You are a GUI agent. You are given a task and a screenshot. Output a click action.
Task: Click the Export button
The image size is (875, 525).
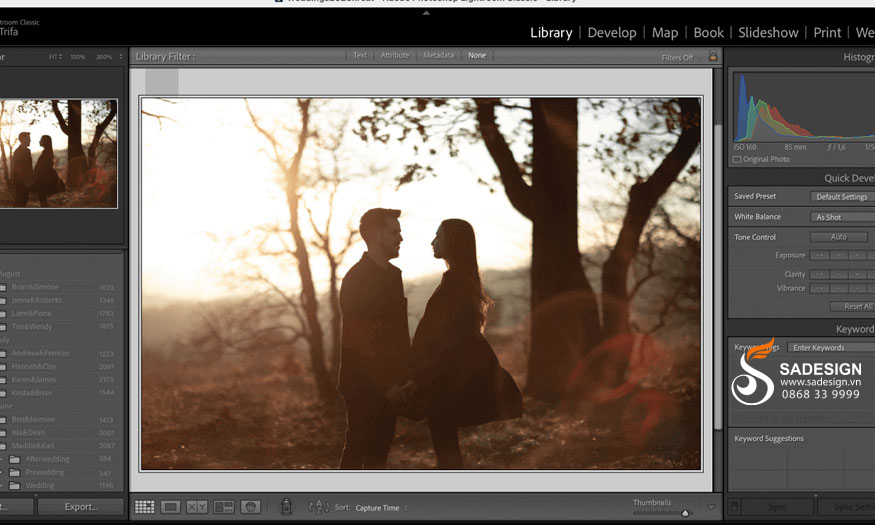pos(80,507)
